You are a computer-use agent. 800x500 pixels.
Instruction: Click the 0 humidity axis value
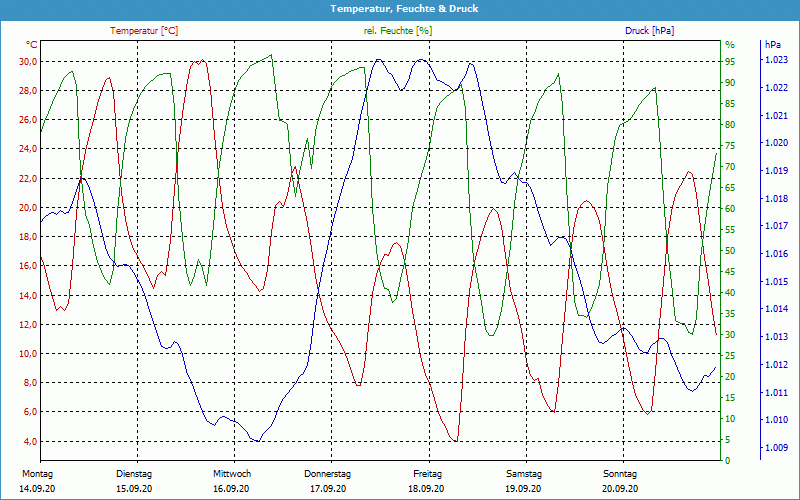click(728, 460)
